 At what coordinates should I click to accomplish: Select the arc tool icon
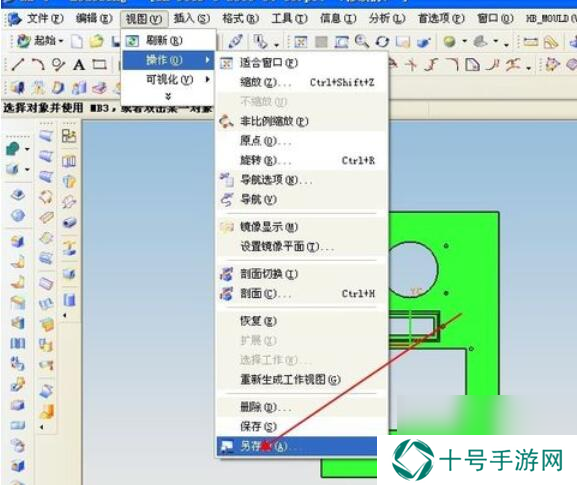click(38, 65)
